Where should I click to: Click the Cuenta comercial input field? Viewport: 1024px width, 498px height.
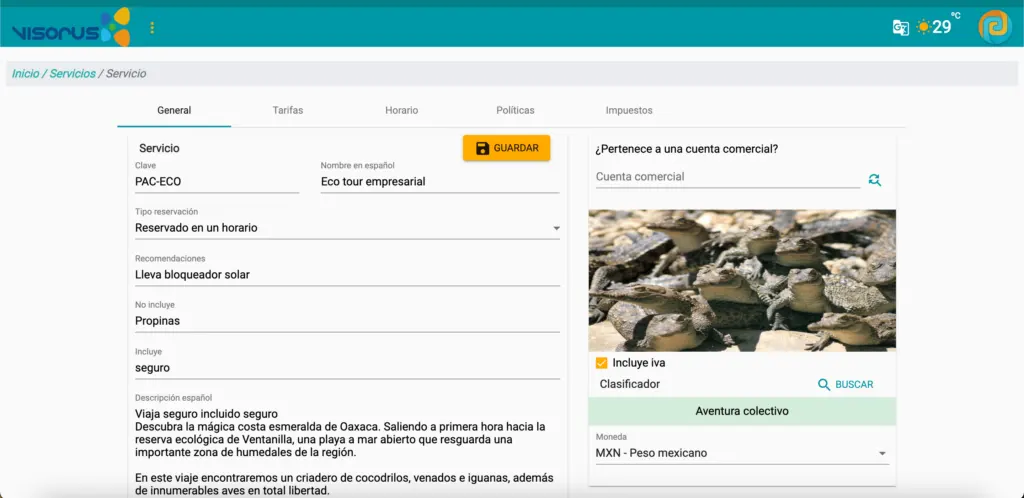tap(728, 177)
